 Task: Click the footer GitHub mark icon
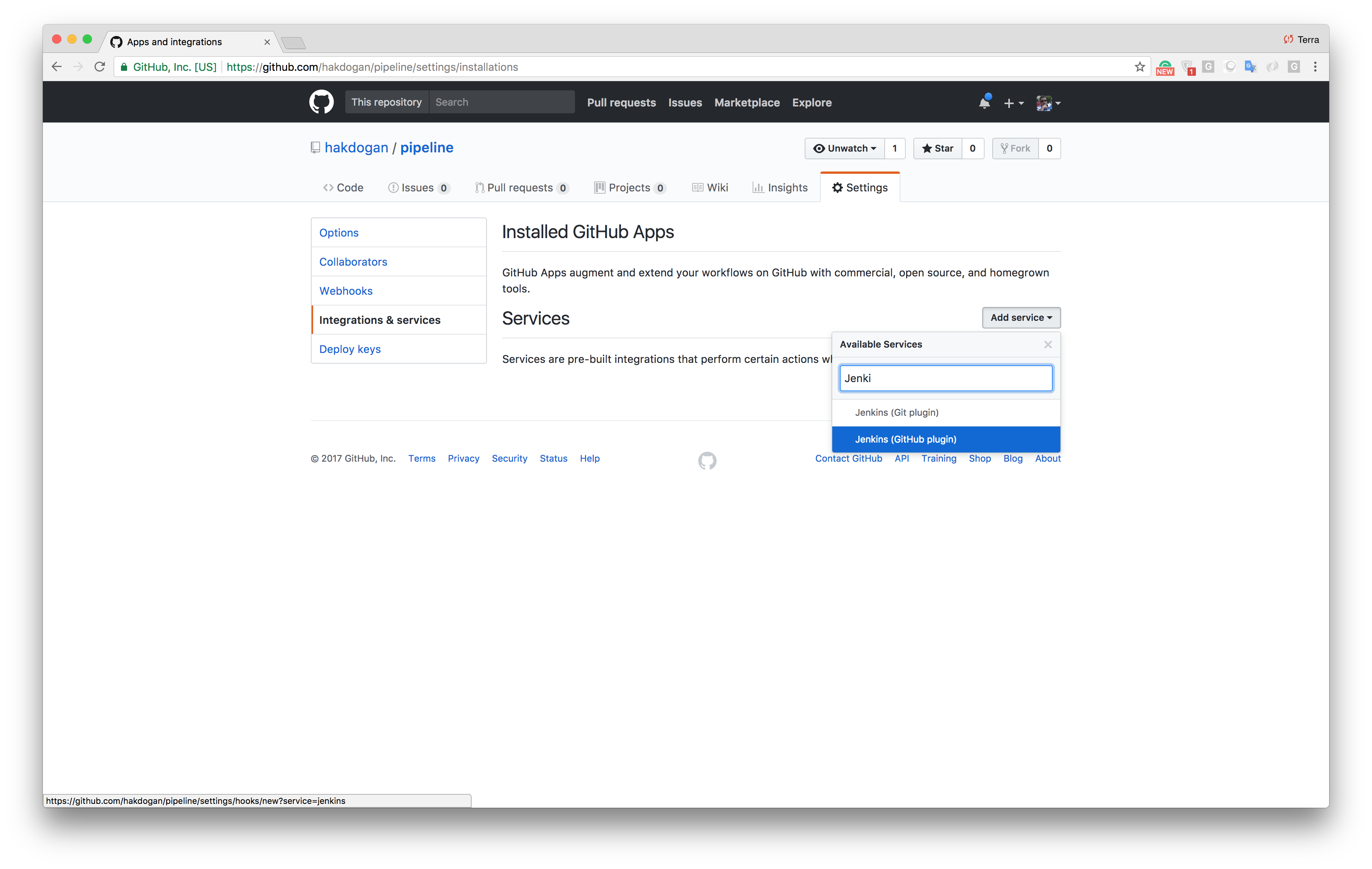point(707,461)
